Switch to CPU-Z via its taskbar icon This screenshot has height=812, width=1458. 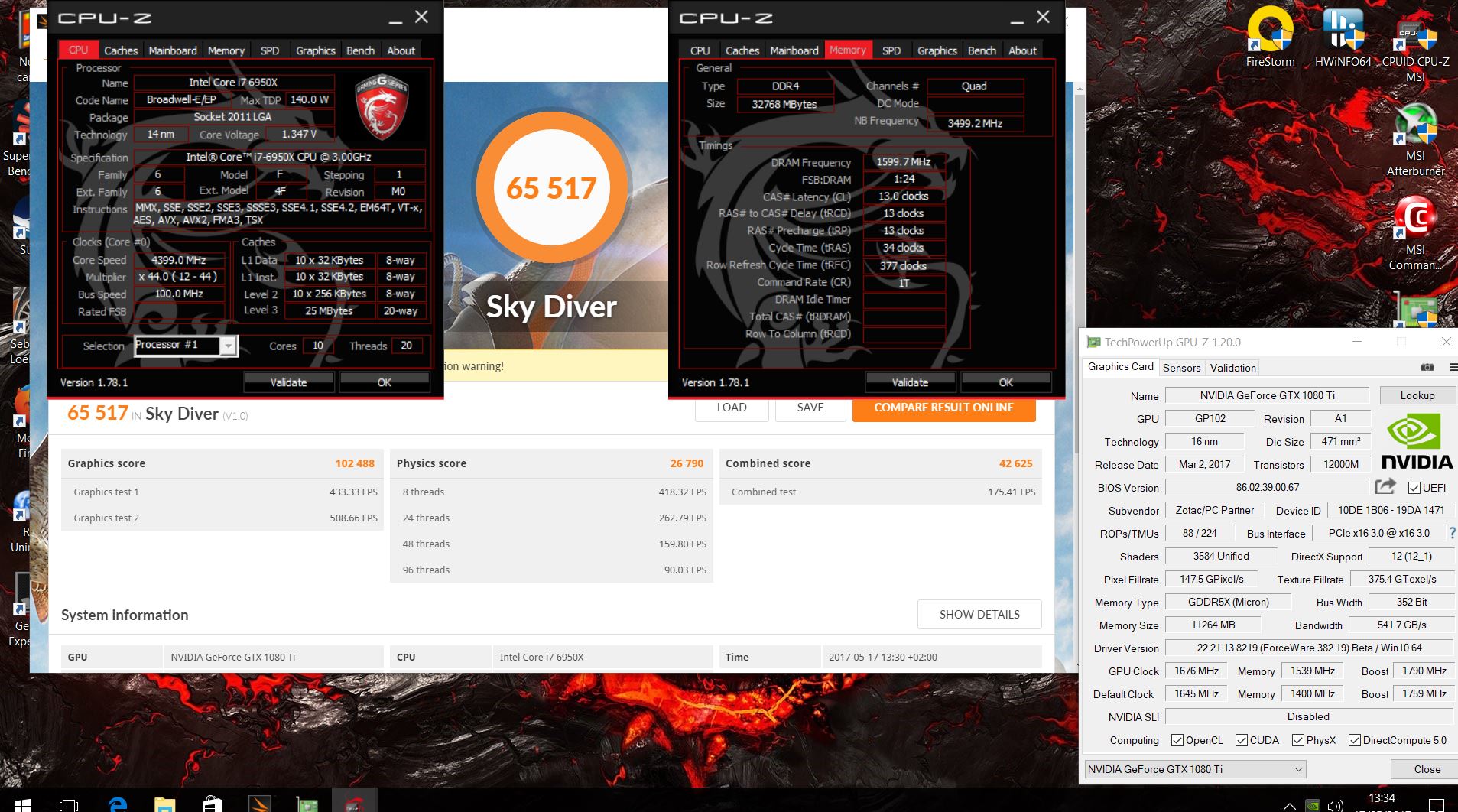click(354, 802)
